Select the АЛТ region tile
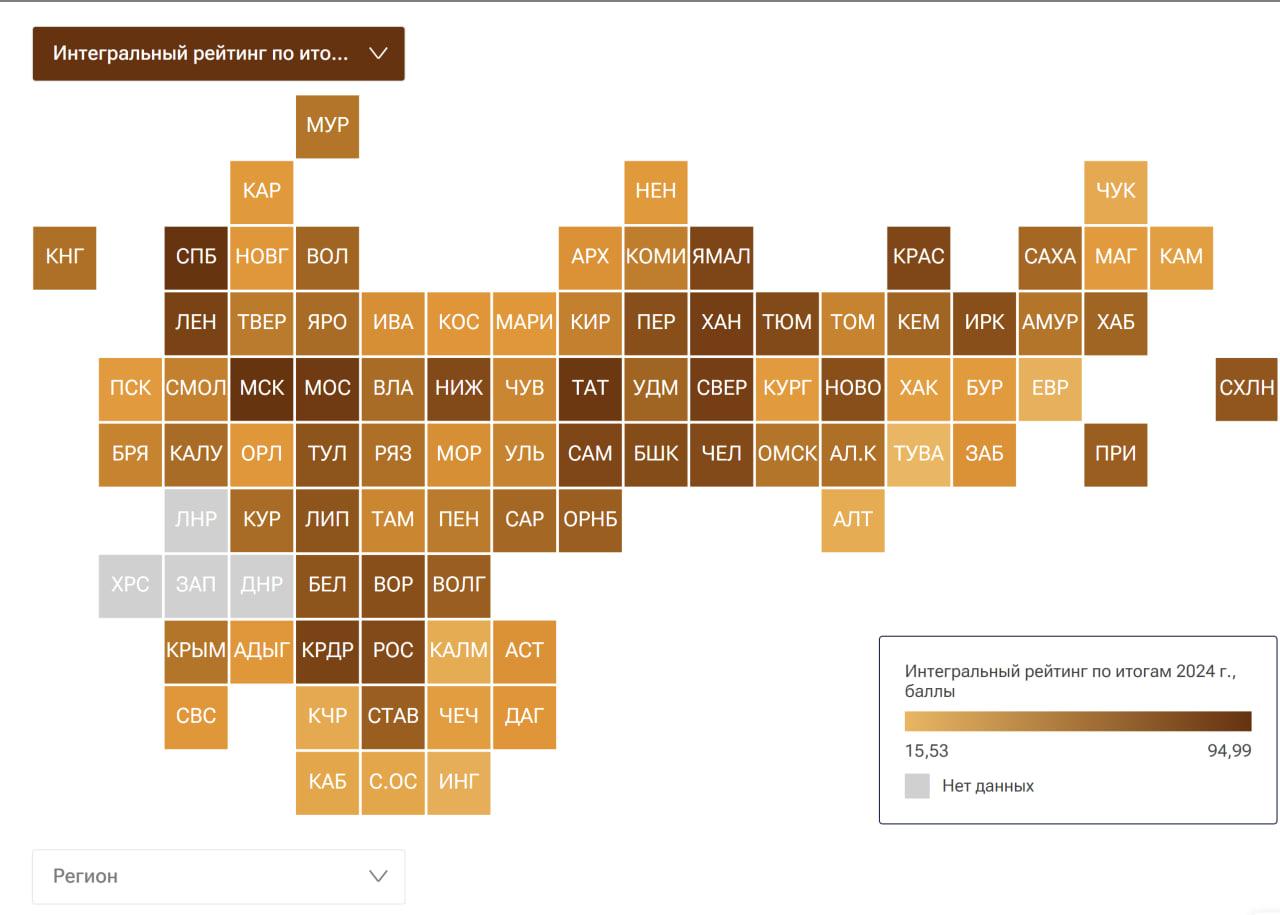 [x=853, y=519]
